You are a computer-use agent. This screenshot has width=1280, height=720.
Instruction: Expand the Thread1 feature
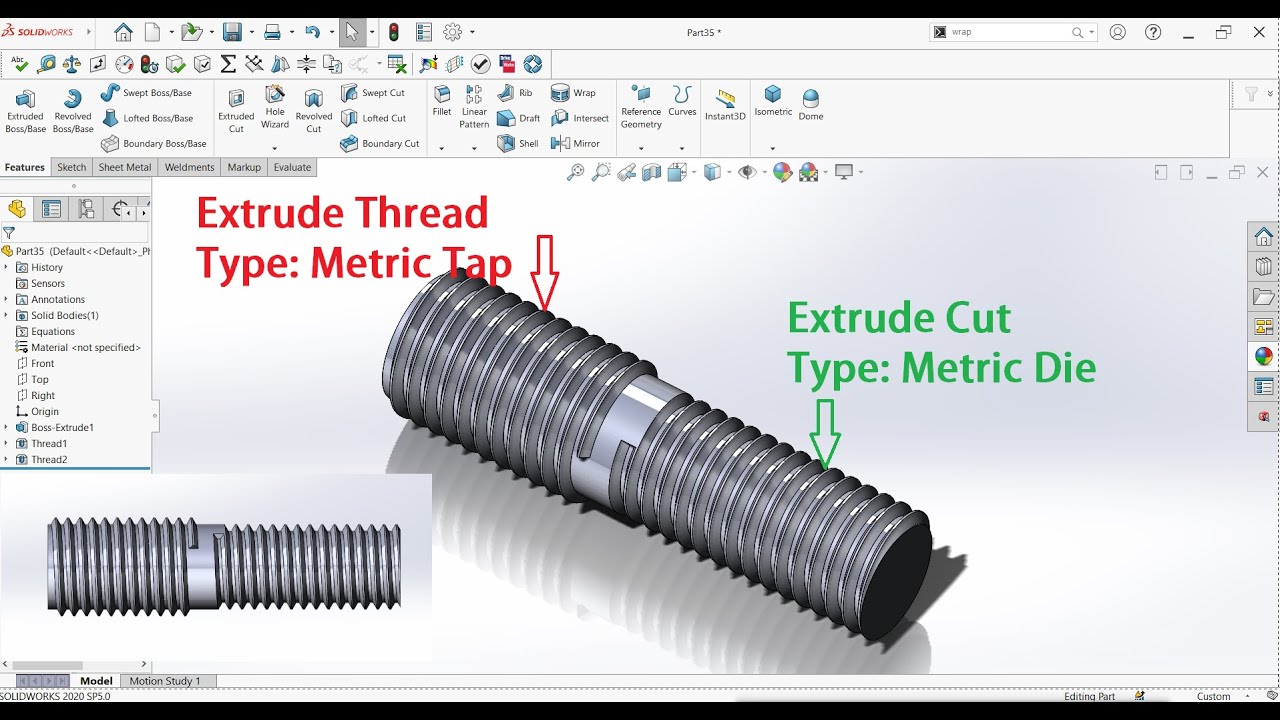pos(6,443)
